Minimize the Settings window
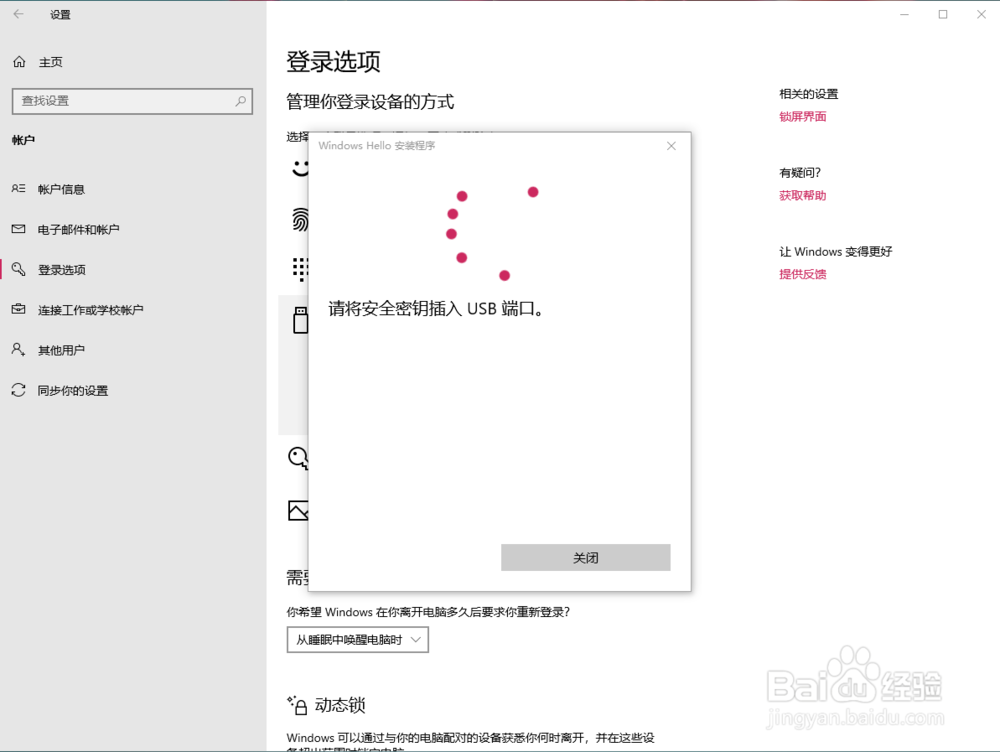The width and height of the screenshot is (1000, 752). (x=904, y=14)
